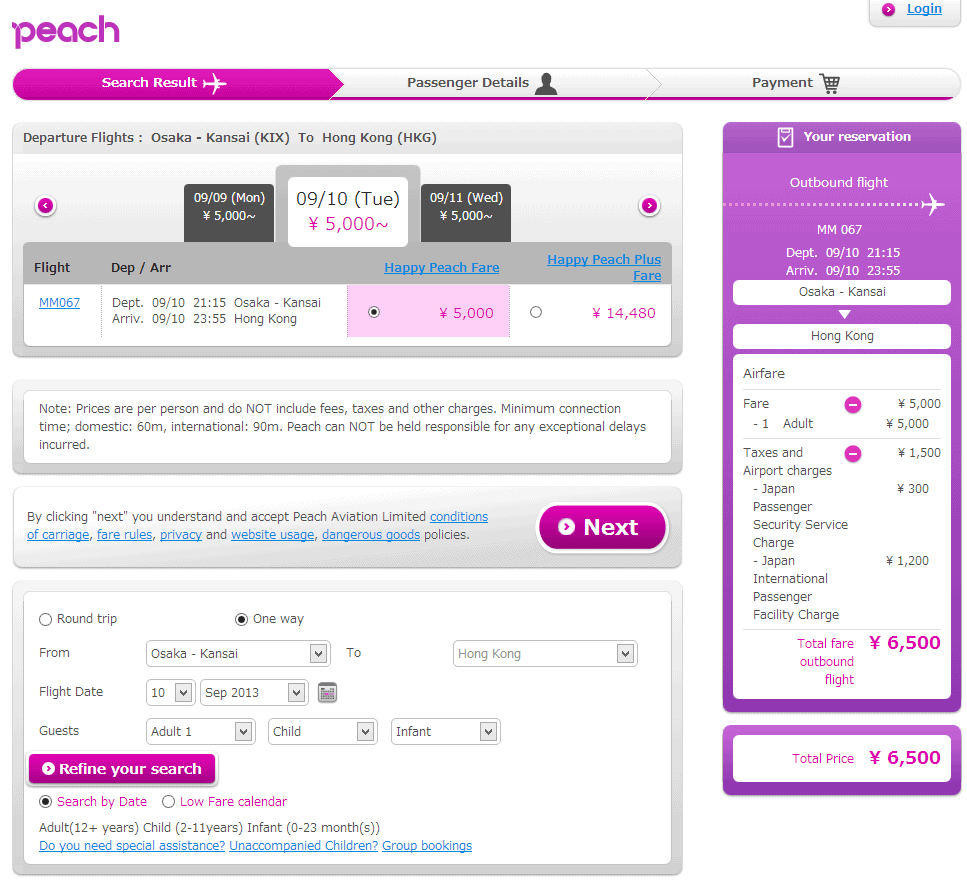
Task: Click Refine your search button
Action: (121, 769)
